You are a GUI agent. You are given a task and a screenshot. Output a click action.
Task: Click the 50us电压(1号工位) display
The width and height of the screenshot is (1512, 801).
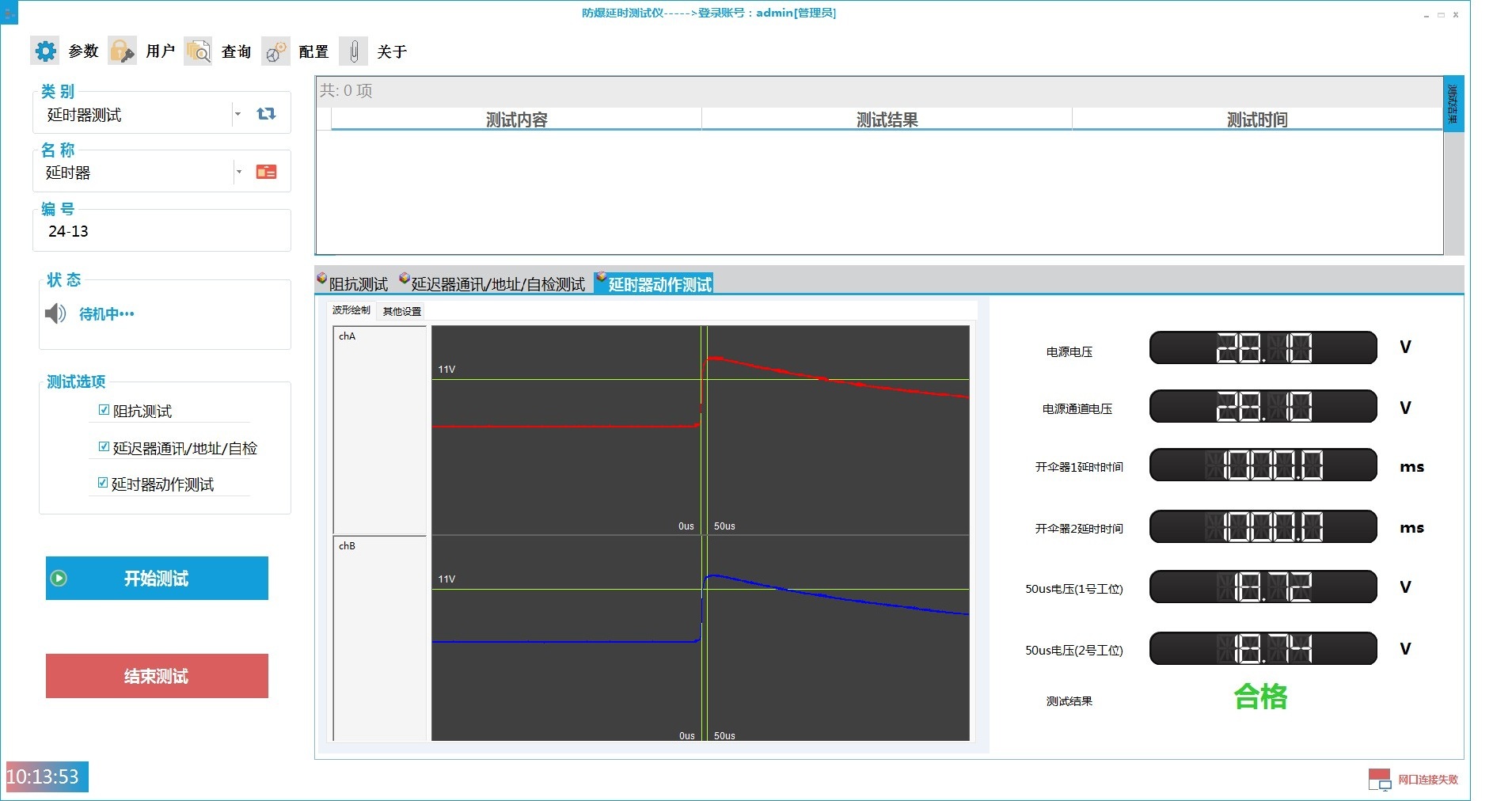pos(1263,587)
